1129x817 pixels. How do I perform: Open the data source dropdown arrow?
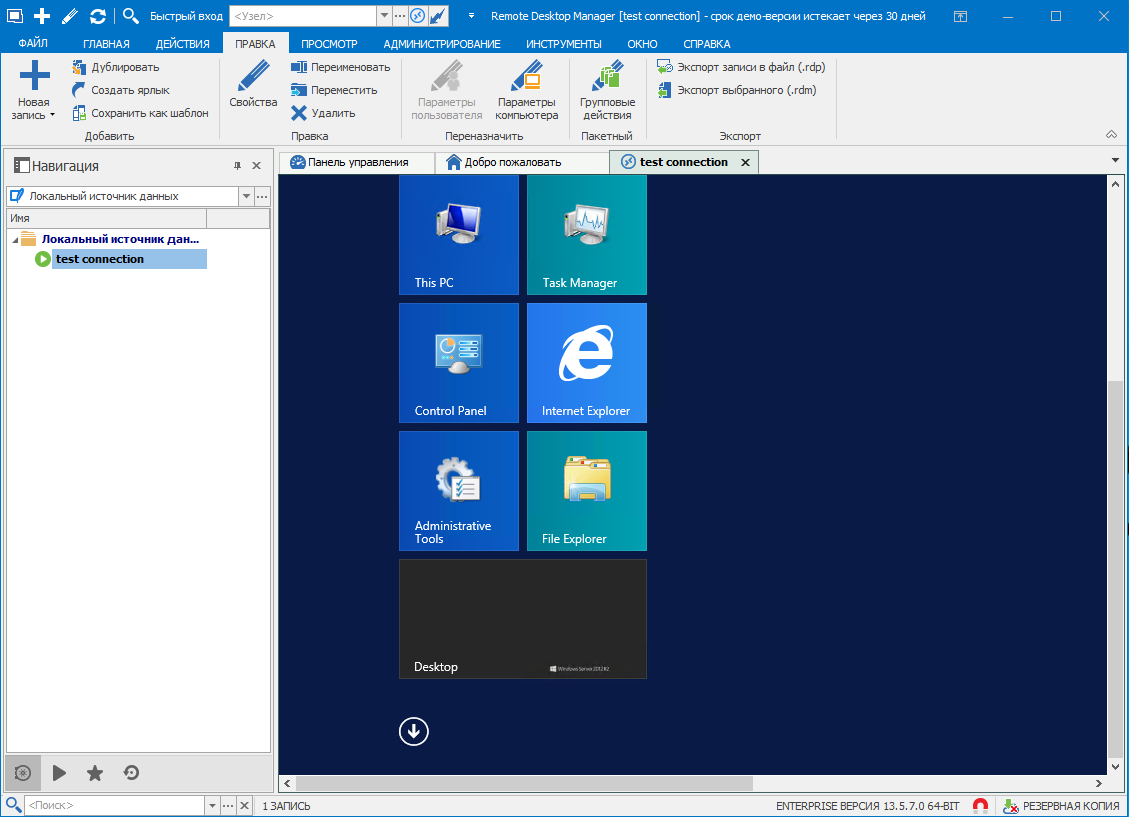pos(246,196)
